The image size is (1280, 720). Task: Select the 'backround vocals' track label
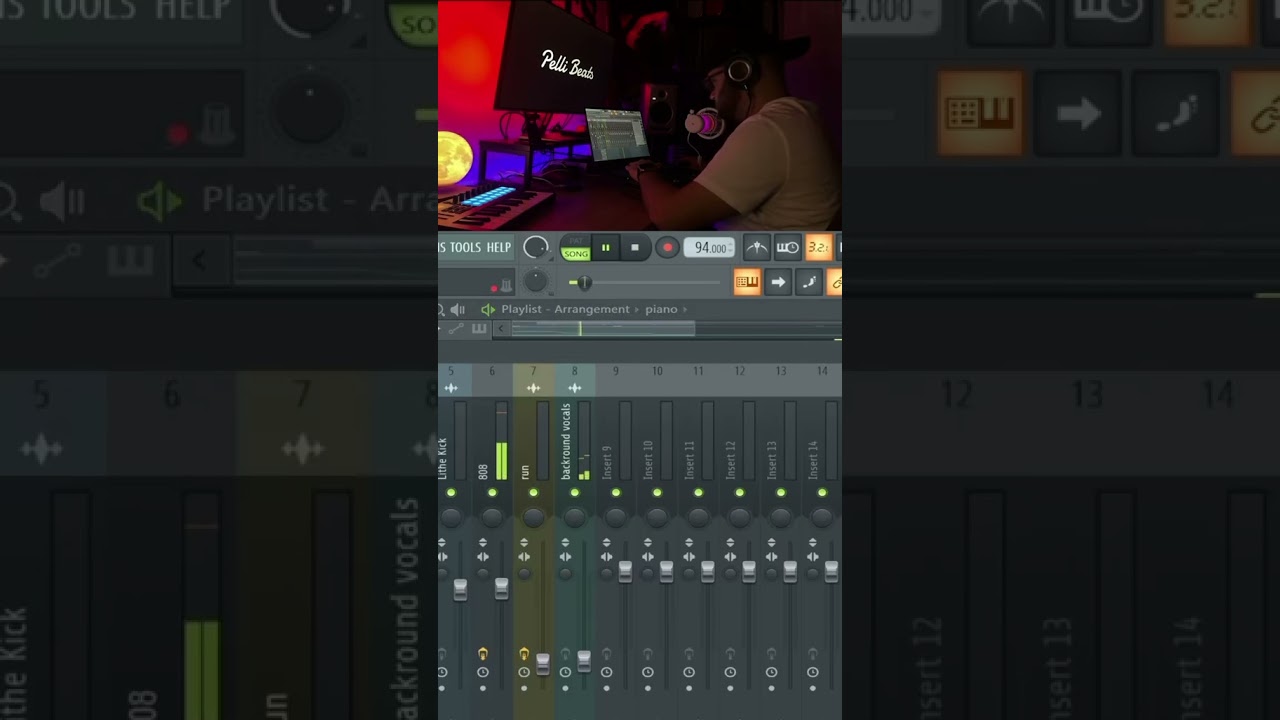pyautogui.click(x=566, y=441)
